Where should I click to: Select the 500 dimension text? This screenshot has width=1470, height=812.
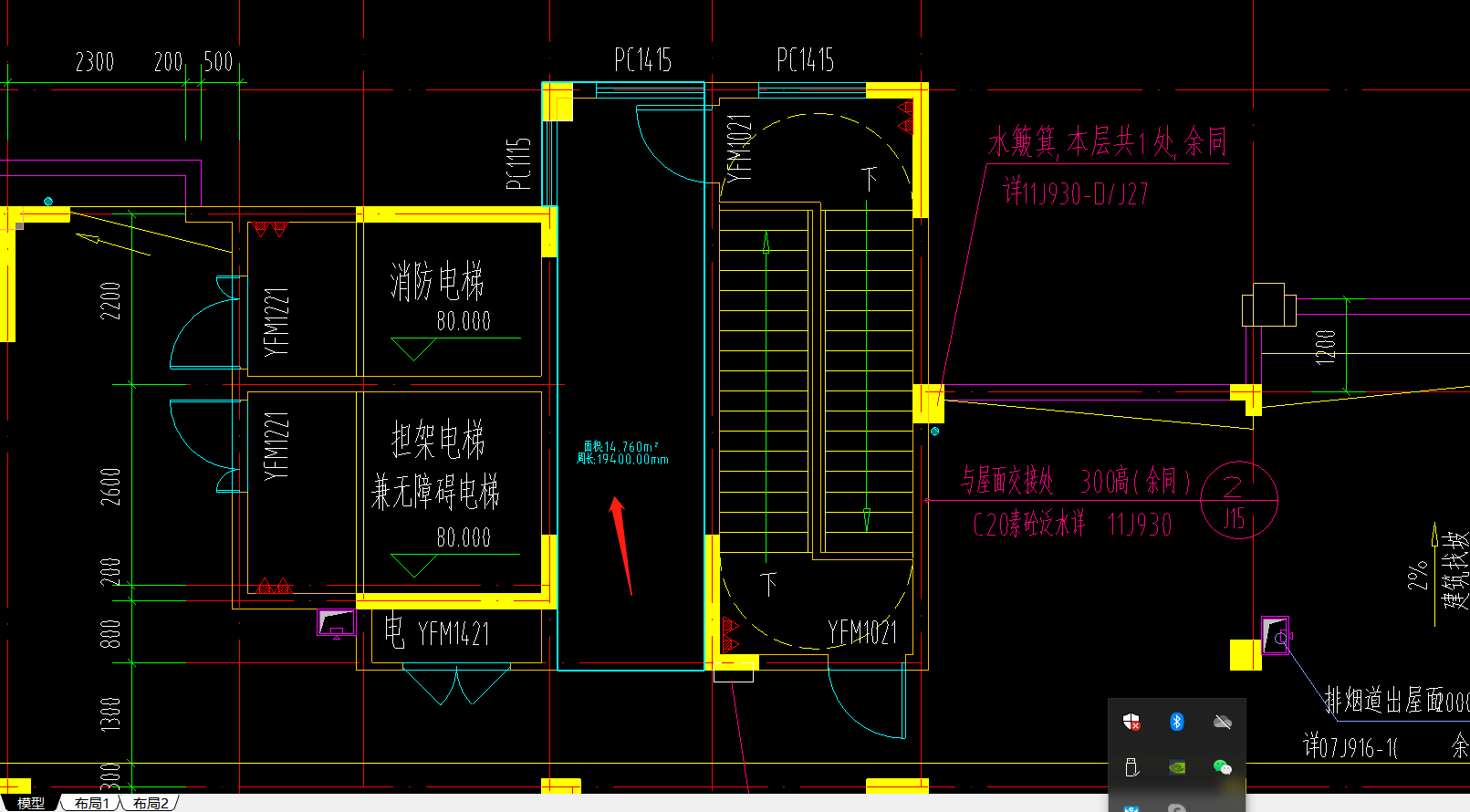tap(218, 62)
